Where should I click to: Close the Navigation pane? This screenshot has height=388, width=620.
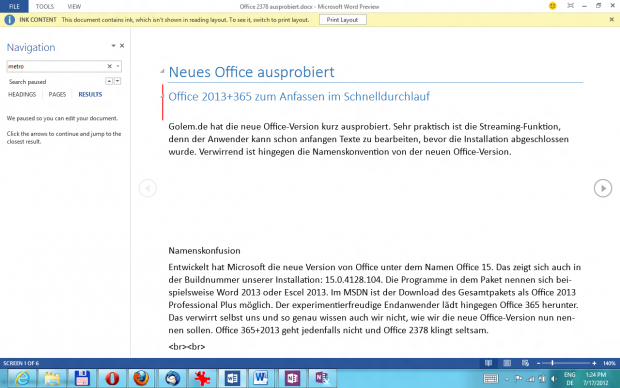[x=122, y=46]
